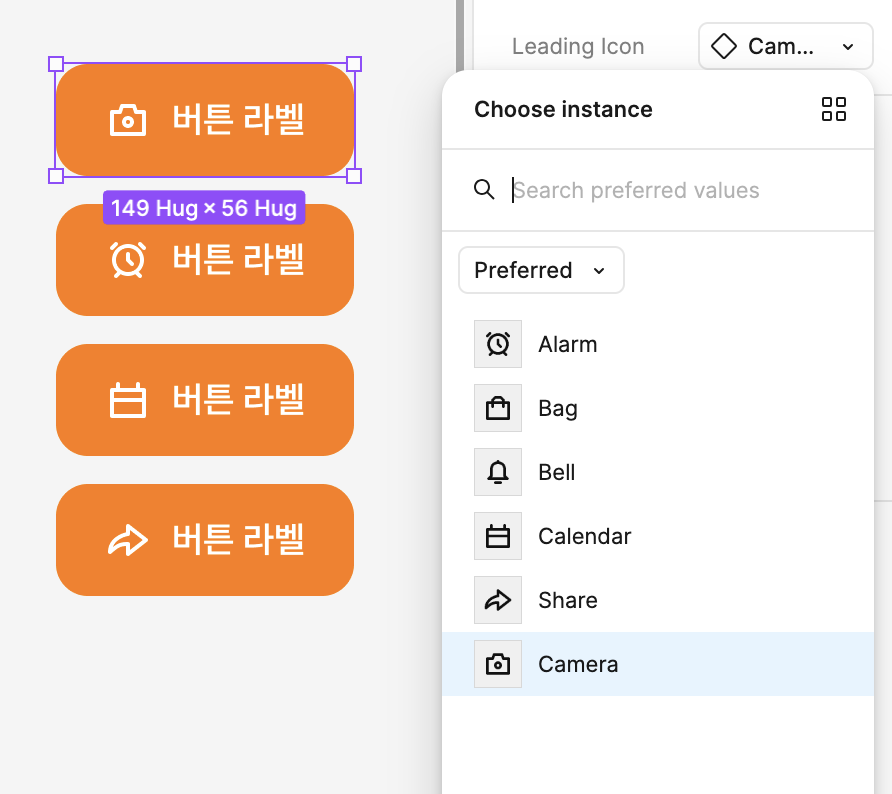The height and width of the screenshot is (794, 892).
Task: Click the camera icon in first button
Action: pos(128,120)
